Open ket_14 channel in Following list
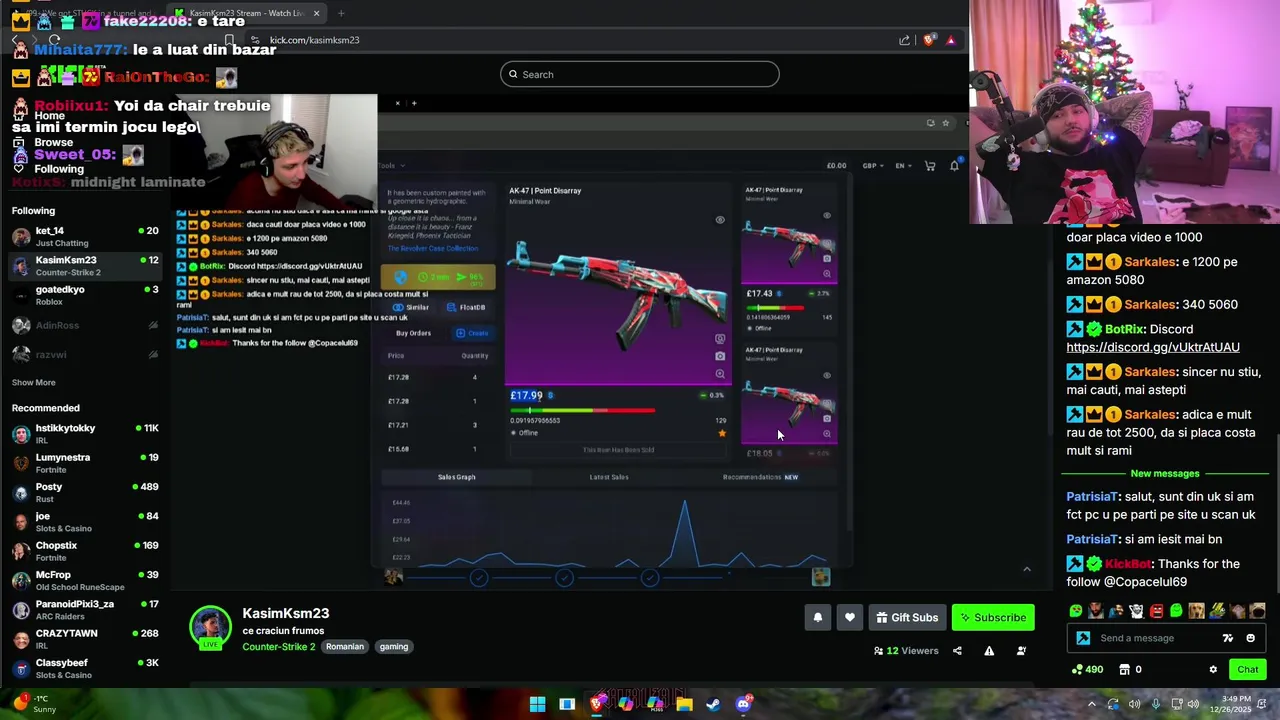This screenshot has height=720, width=1280. pos(85,236)
